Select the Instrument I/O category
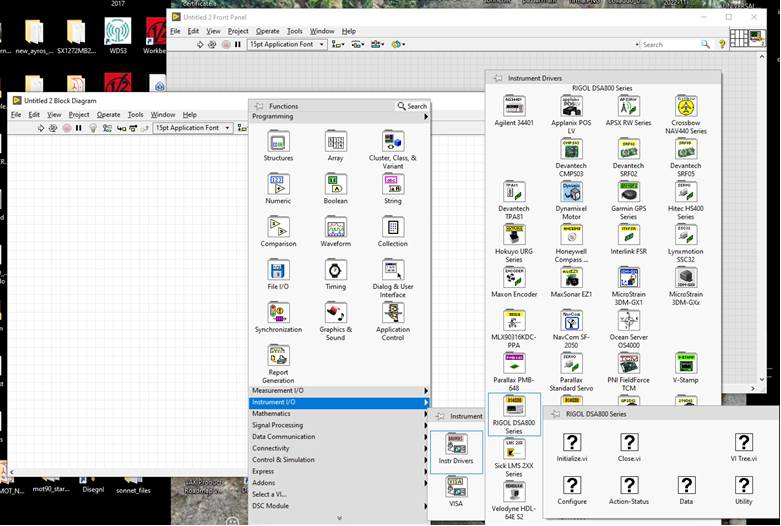Image resolution: width=781 pixels, height=526 pixels. (339, 402)
